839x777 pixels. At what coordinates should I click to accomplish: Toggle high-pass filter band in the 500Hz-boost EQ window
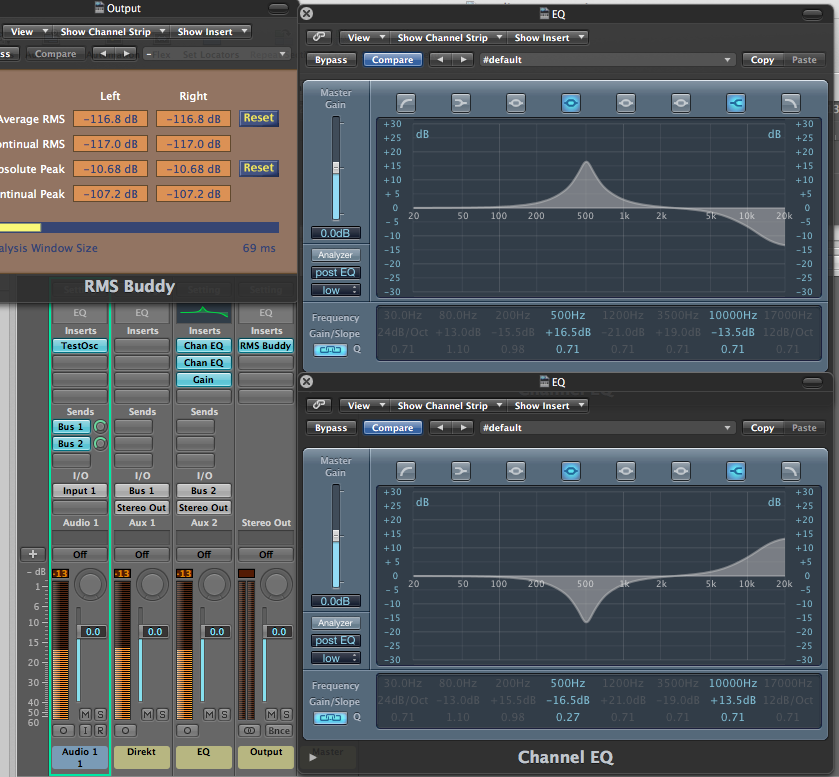coord(406,103)
